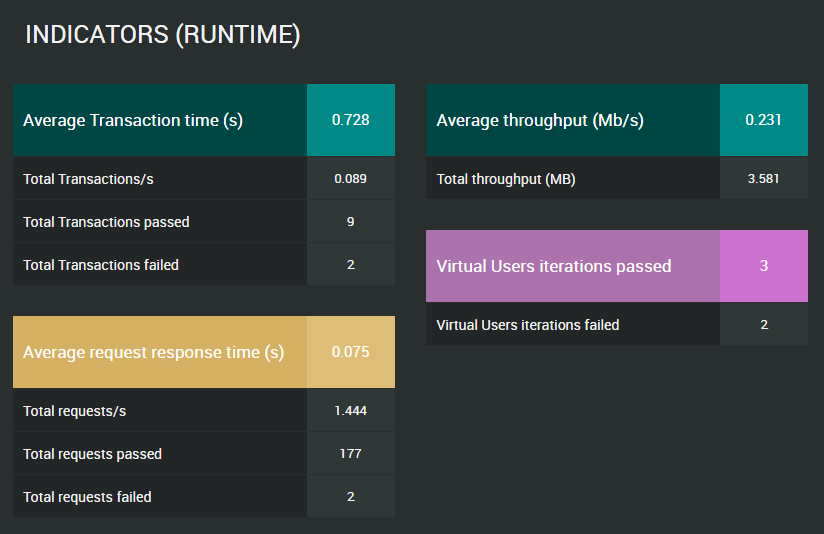Select the Total Transactions failed row
Screen dimensions: 824x534
(x=101, y=265)
